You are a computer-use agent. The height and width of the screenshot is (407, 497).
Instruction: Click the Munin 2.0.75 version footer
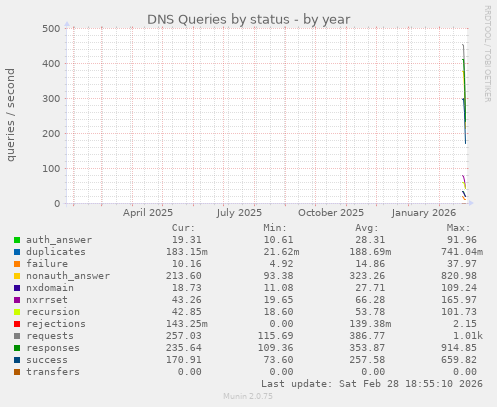tap(248, 396)
